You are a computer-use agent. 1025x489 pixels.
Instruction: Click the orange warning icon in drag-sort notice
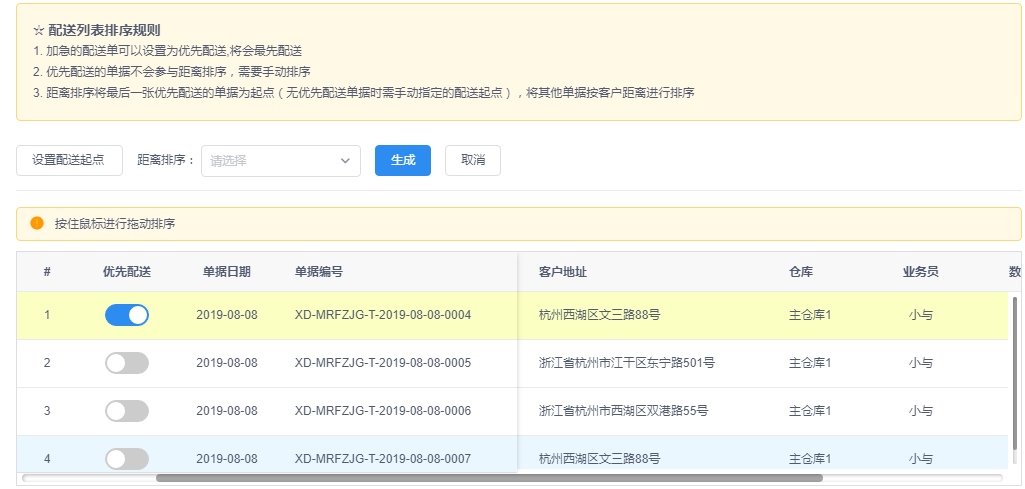point(37,223)
